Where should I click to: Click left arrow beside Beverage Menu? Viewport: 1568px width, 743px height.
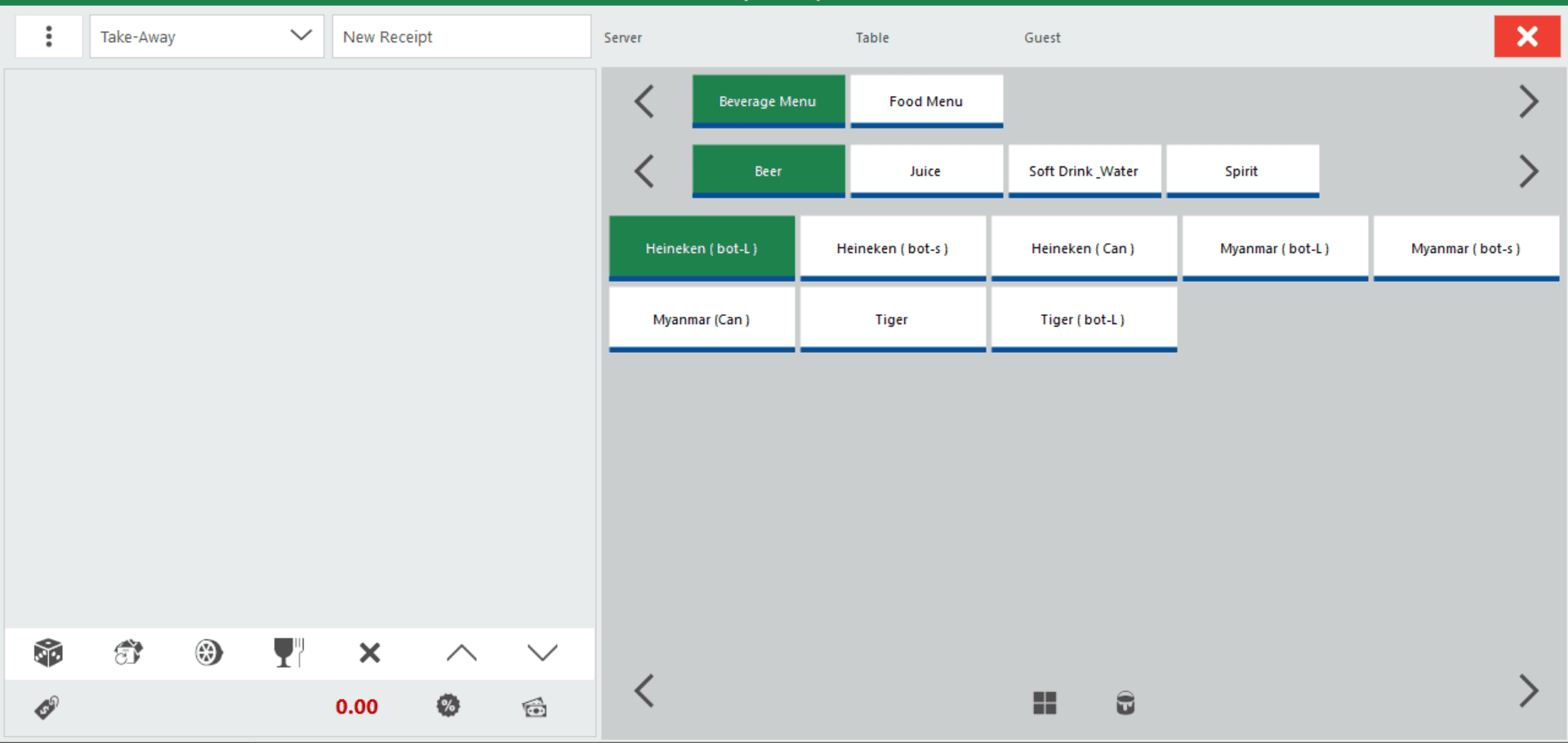[644, 102]
